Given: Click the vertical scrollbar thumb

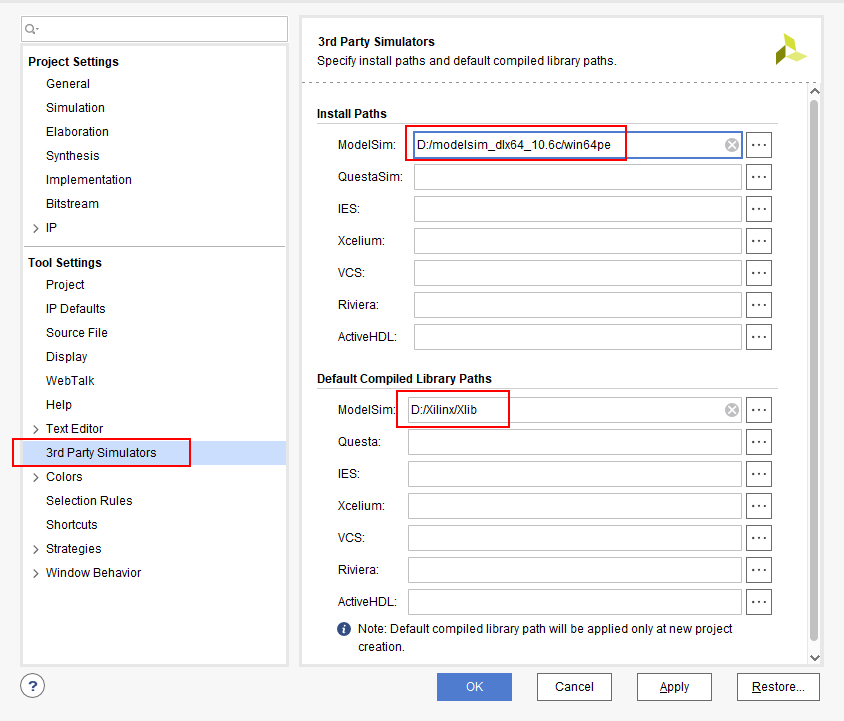Looking at the screenshot, I should point(814,370).
